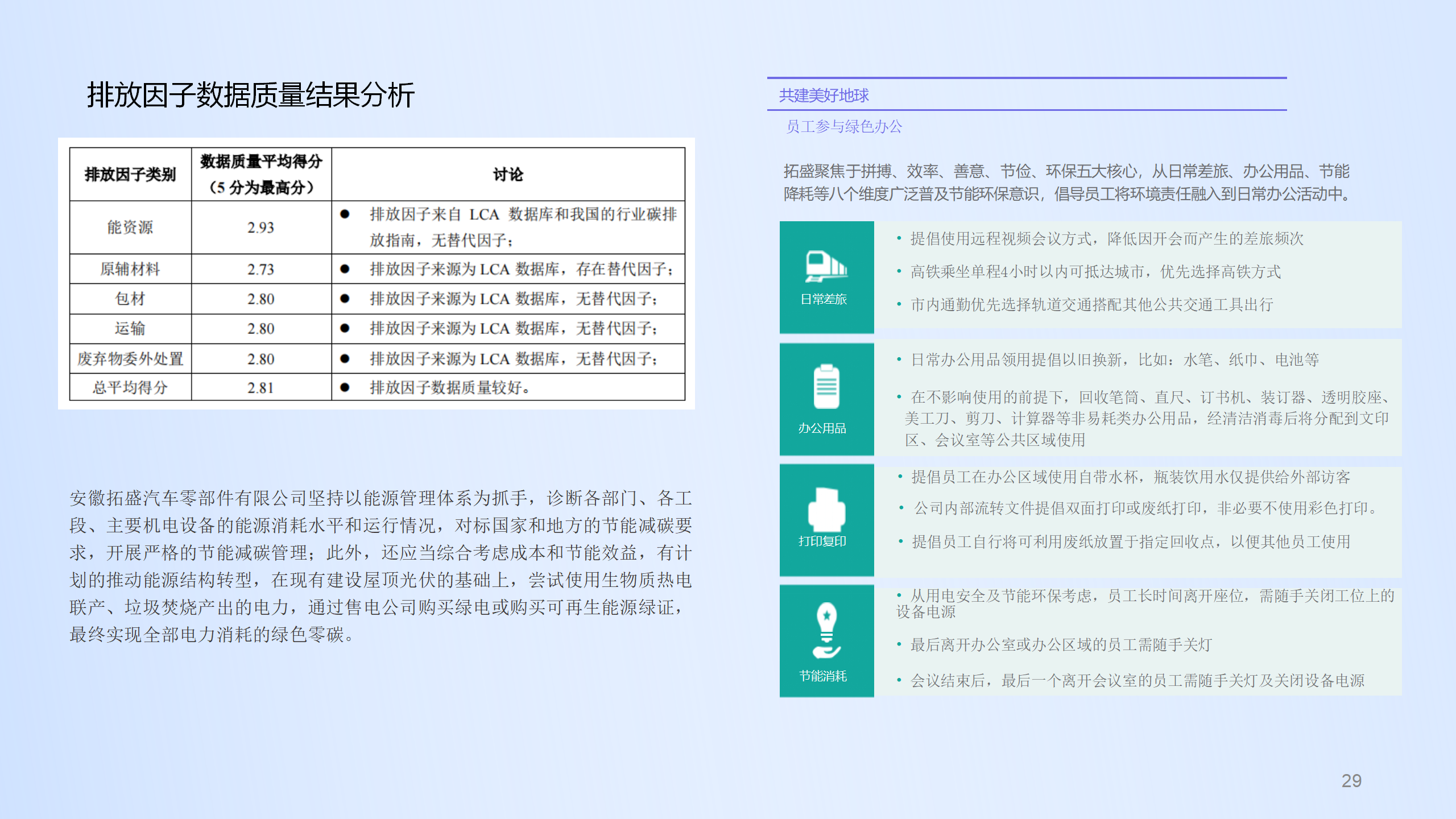Click the score 2.93
The height and width of the screenshot is (819, 1456).
(260, 227)
